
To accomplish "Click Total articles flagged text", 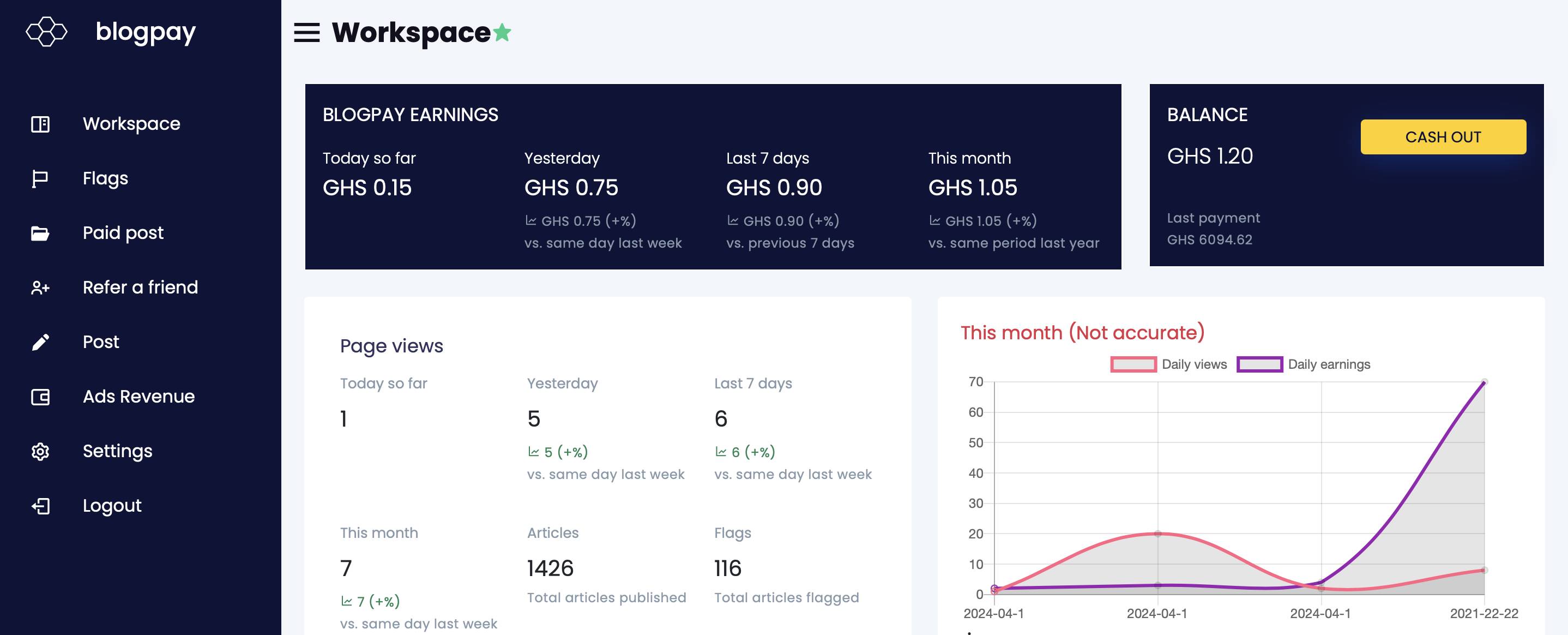I will [786, 598].
